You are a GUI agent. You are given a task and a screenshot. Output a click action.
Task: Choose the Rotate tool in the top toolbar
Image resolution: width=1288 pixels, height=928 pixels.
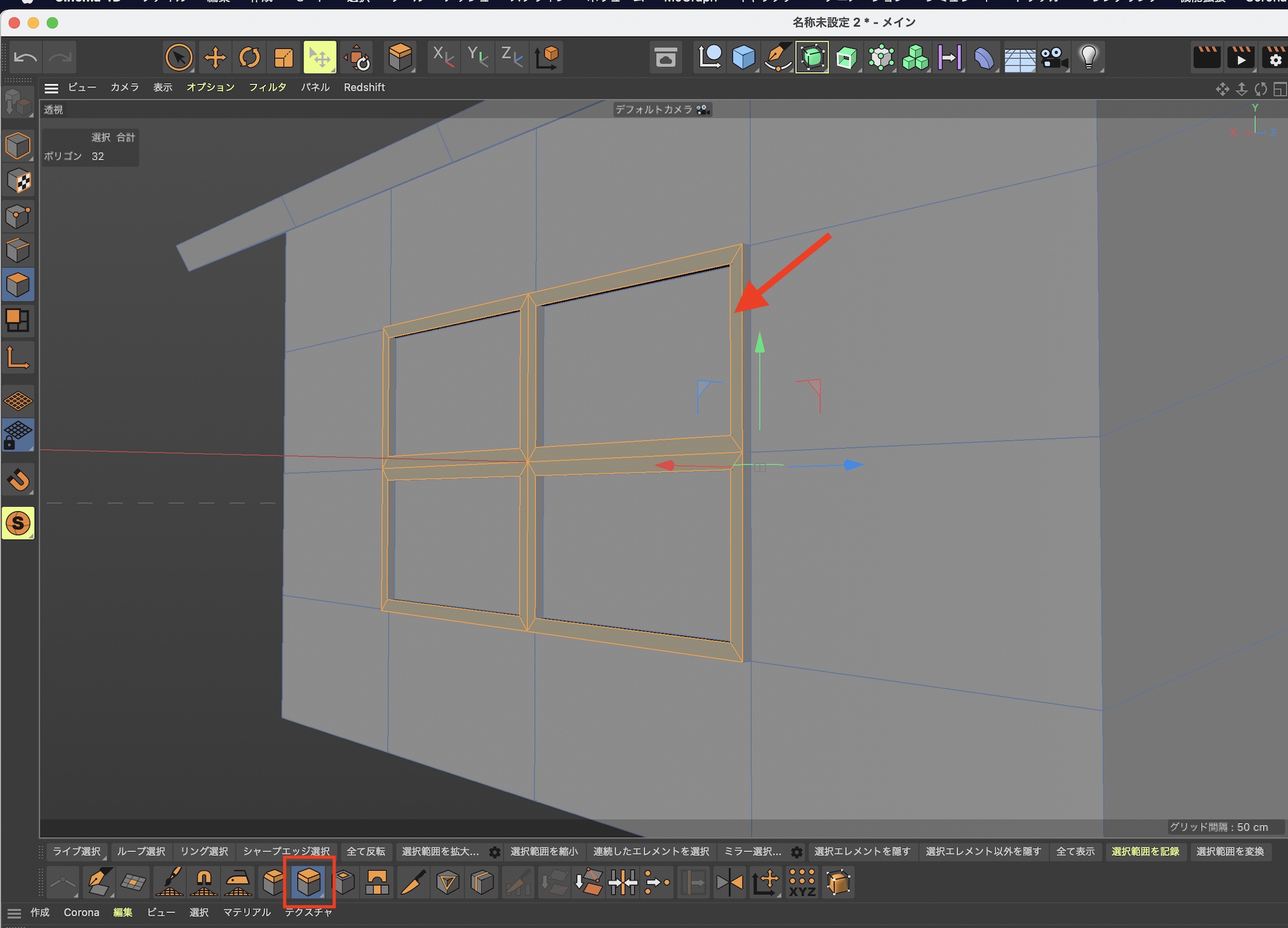(249, 57)
